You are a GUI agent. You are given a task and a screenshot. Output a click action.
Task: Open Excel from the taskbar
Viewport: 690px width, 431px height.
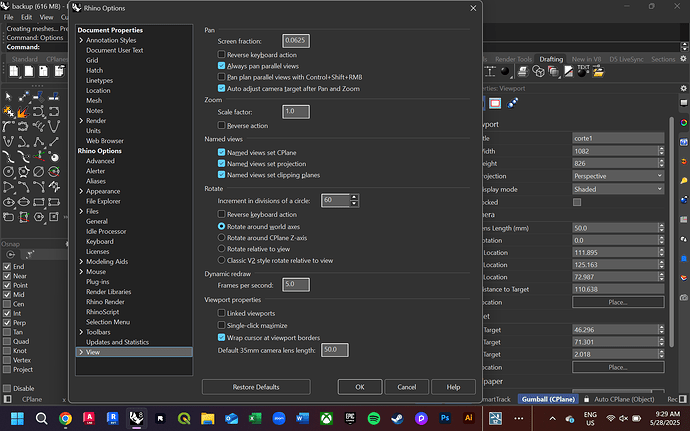coord(255,418)
